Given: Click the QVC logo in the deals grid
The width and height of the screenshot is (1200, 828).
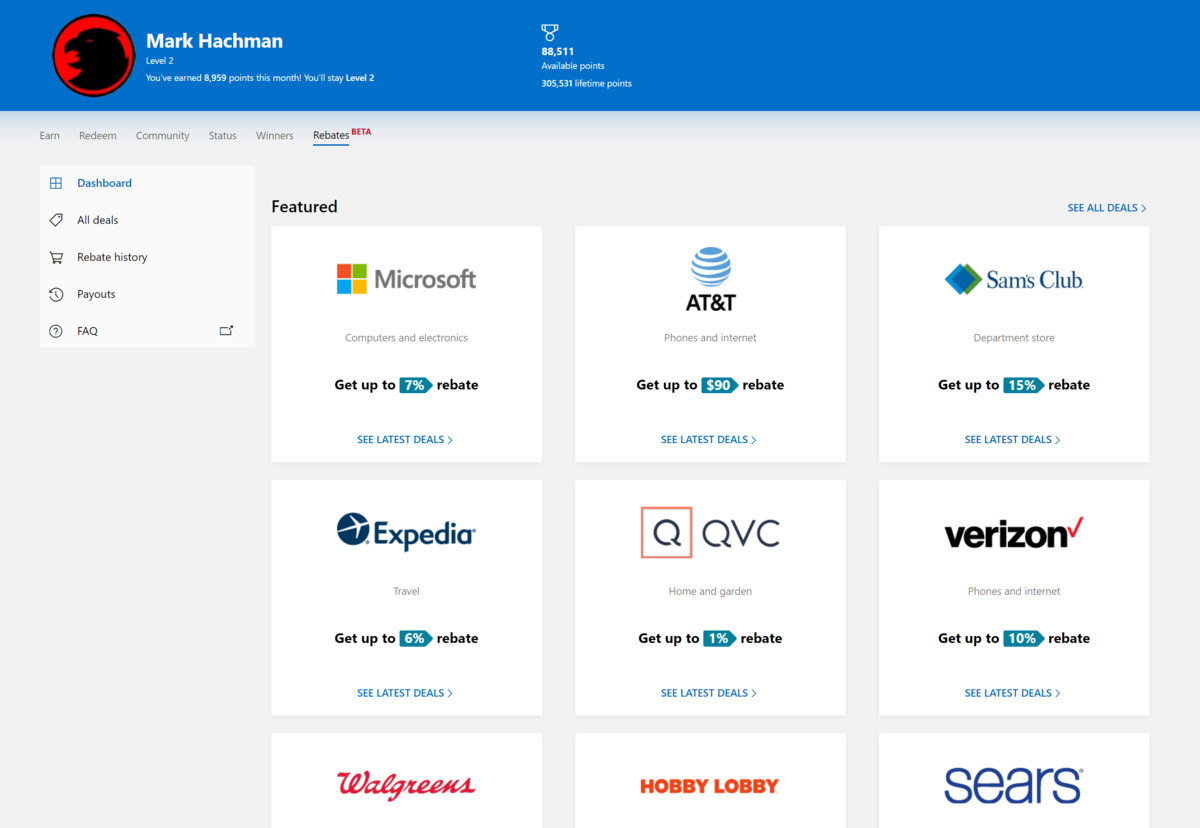Looking at the screenshot, I should coord(710,532).
